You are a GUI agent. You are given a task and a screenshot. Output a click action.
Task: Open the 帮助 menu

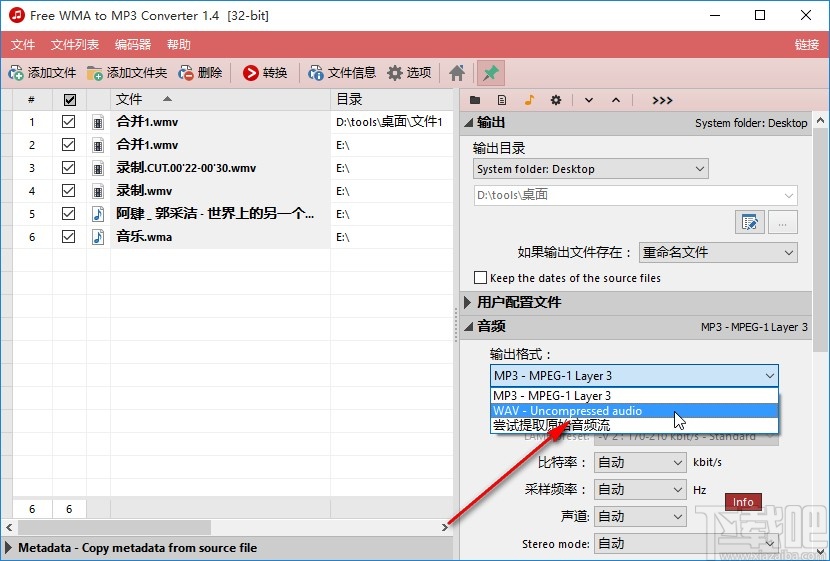click(178, 44)
